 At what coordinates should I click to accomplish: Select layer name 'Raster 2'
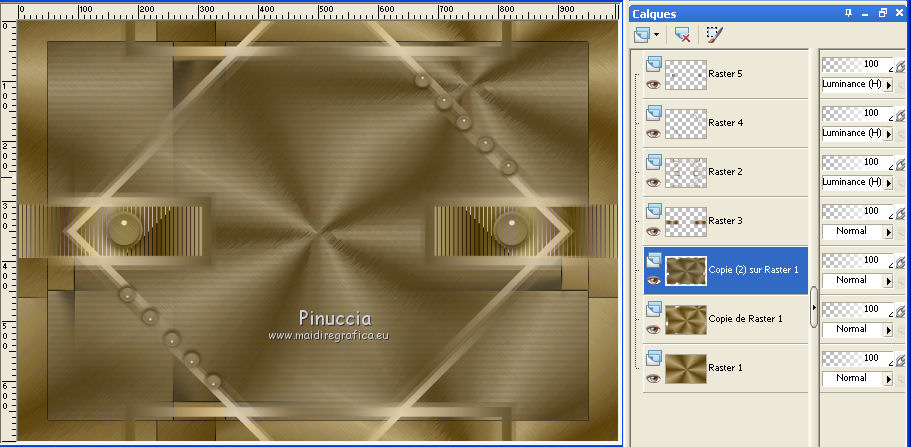point(725,171)
